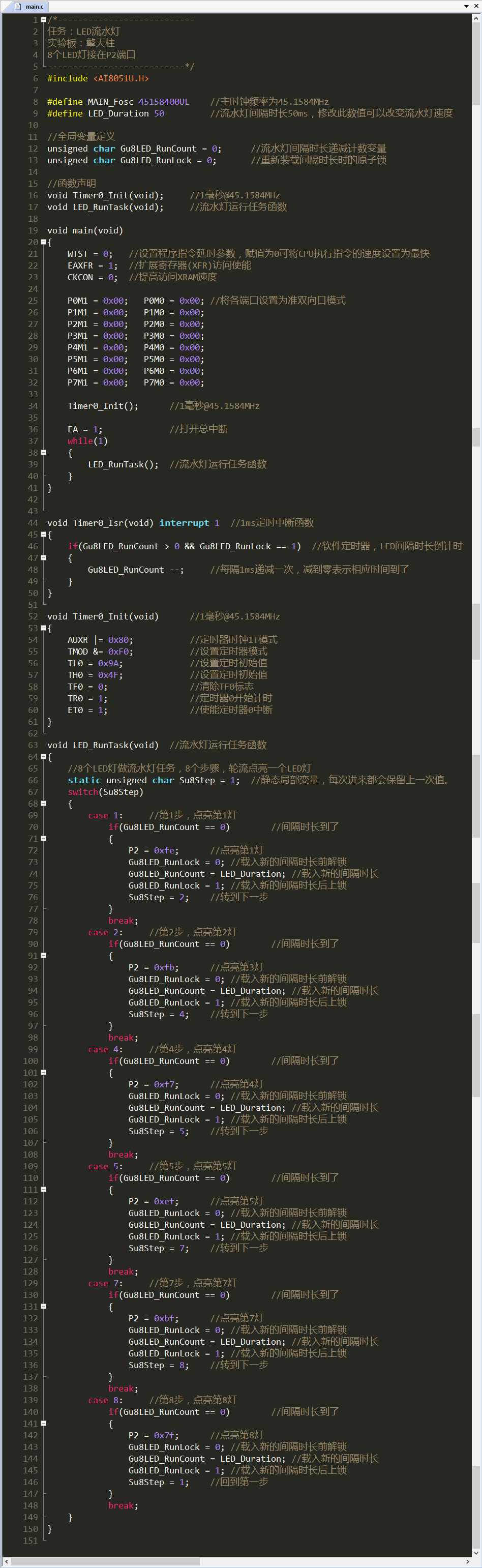Collapse the case 1 if-block fold on line 71
This screenshot has width=482, height=1568.
tap(43, 839)
